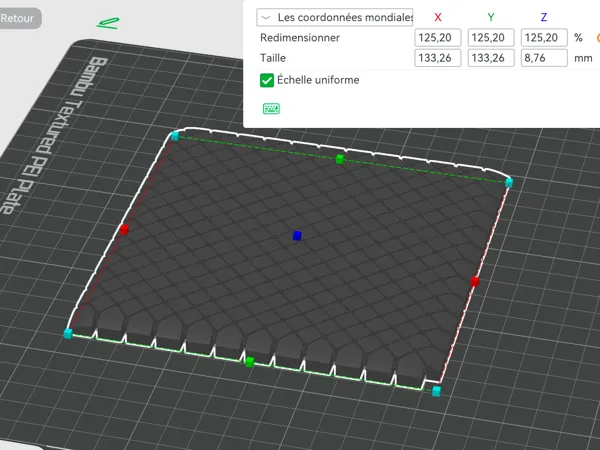Click the blue center Z scale handle
The image size is (600, 450).
click(x=297, y=235)
